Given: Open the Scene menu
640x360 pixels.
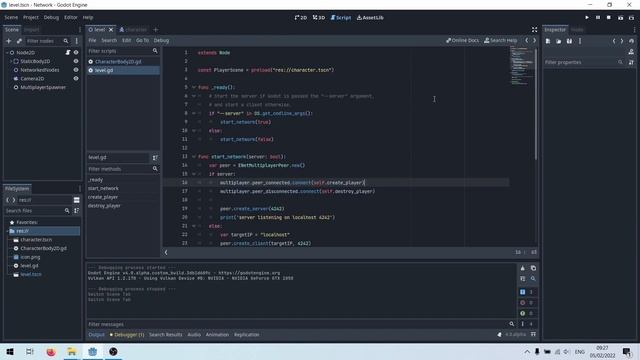Looking at the screenshot, I should (x=11, y=18).
